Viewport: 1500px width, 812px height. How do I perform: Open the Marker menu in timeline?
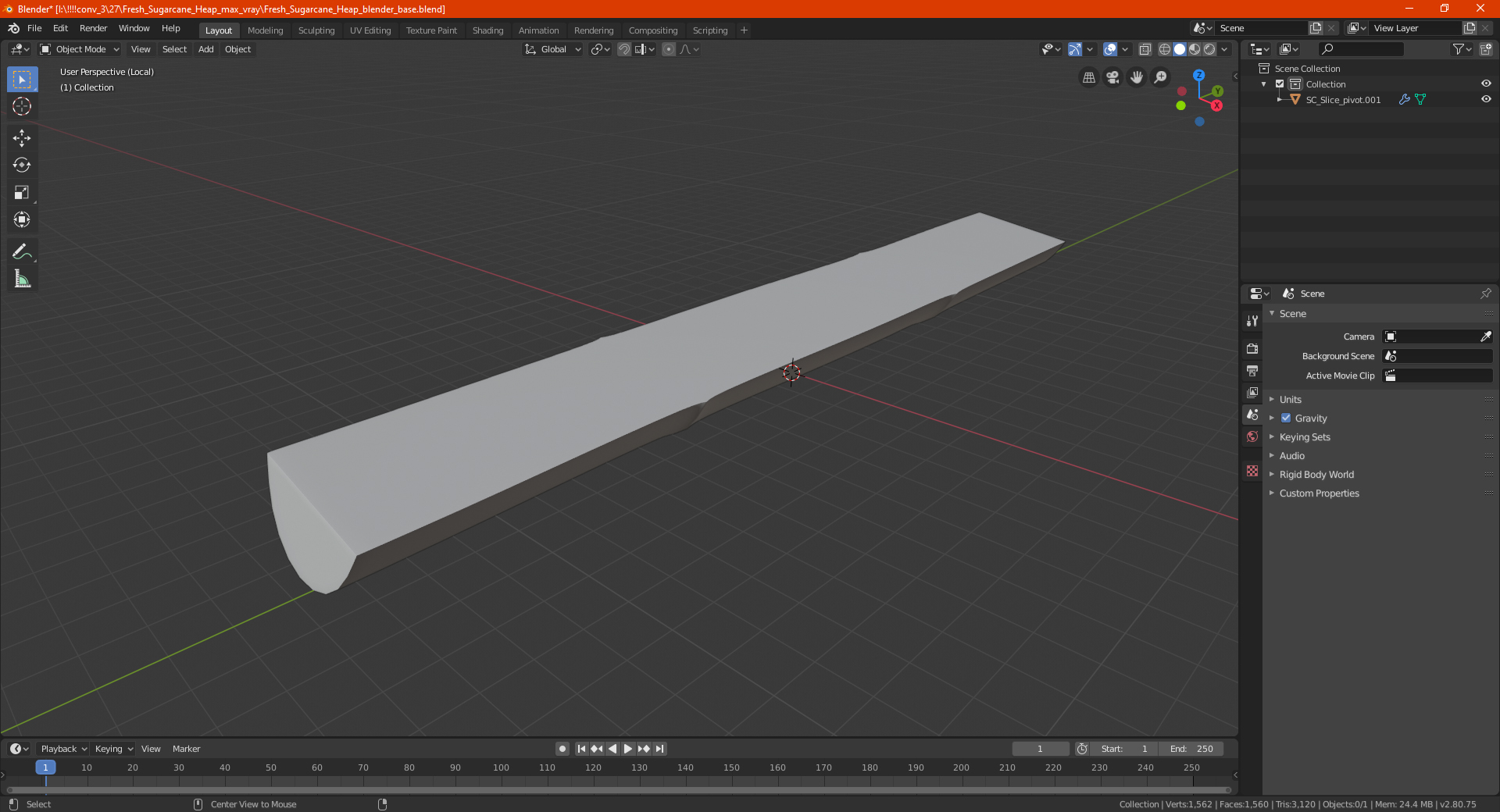186,749
